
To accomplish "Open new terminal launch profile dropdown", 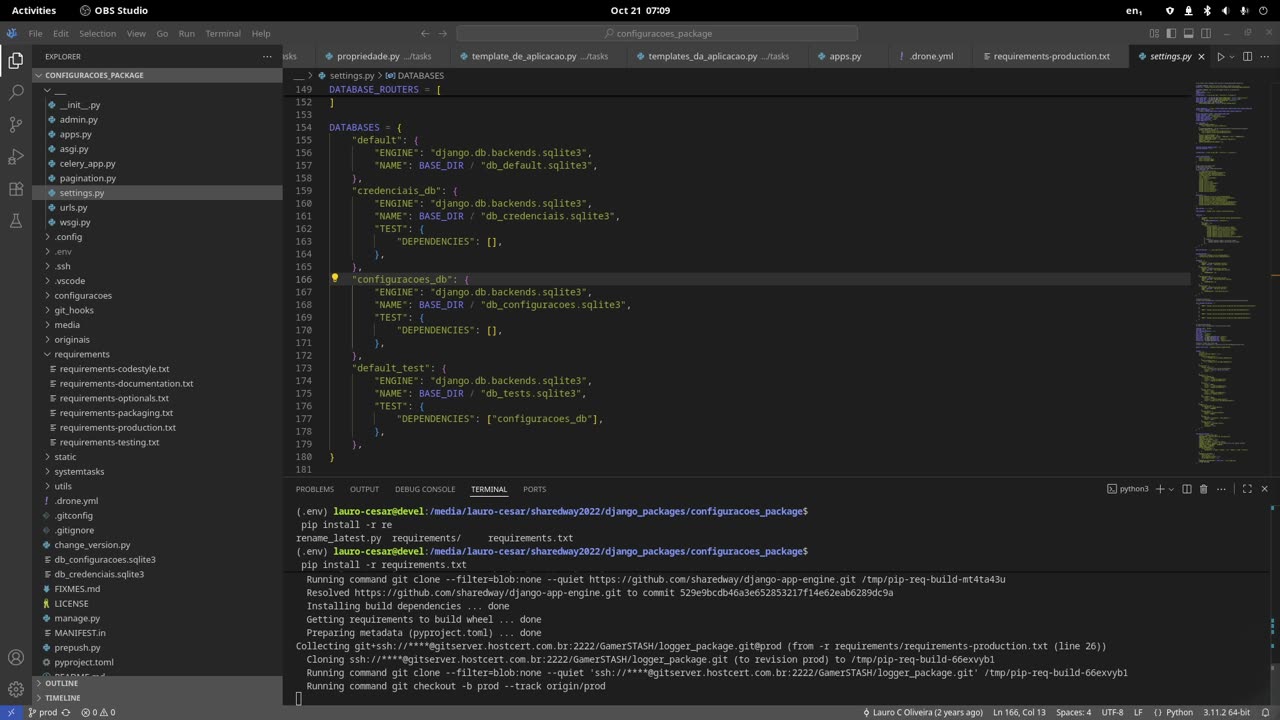I will click(1172, 489).
